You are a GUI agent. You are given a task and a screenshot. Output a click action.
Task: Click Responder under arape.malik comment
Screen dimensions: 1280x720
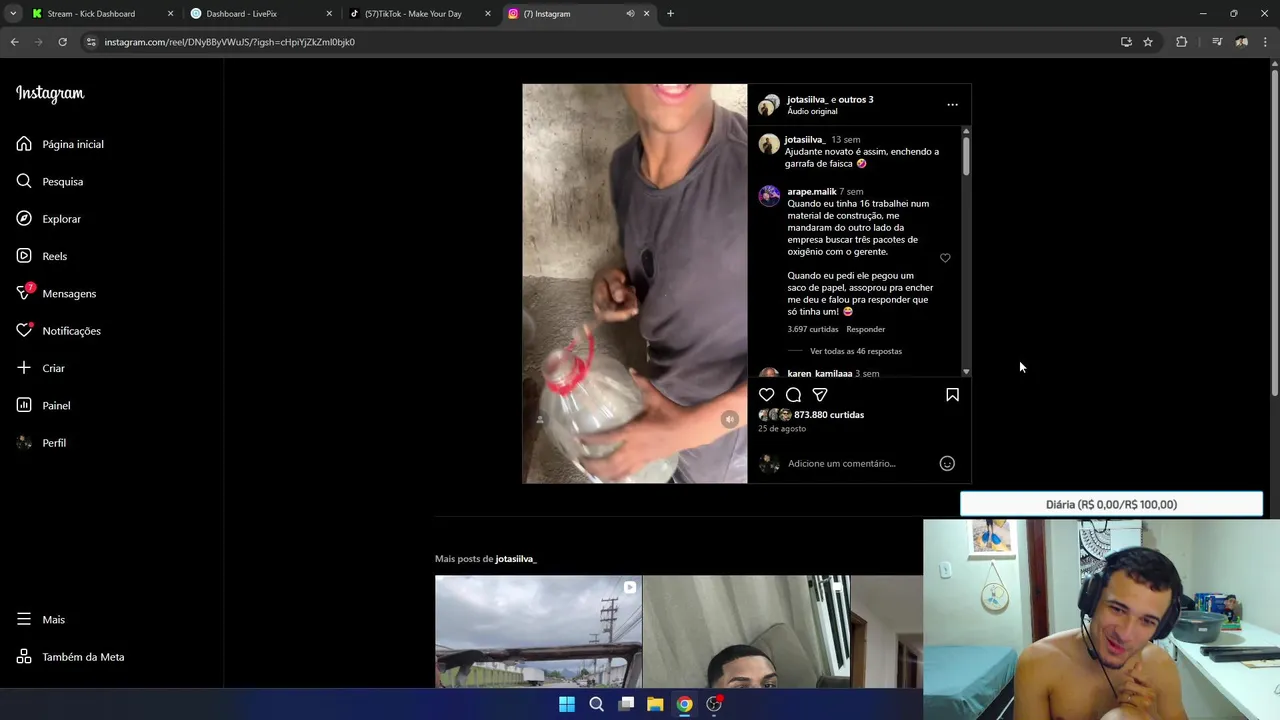[x=865, y=329]
